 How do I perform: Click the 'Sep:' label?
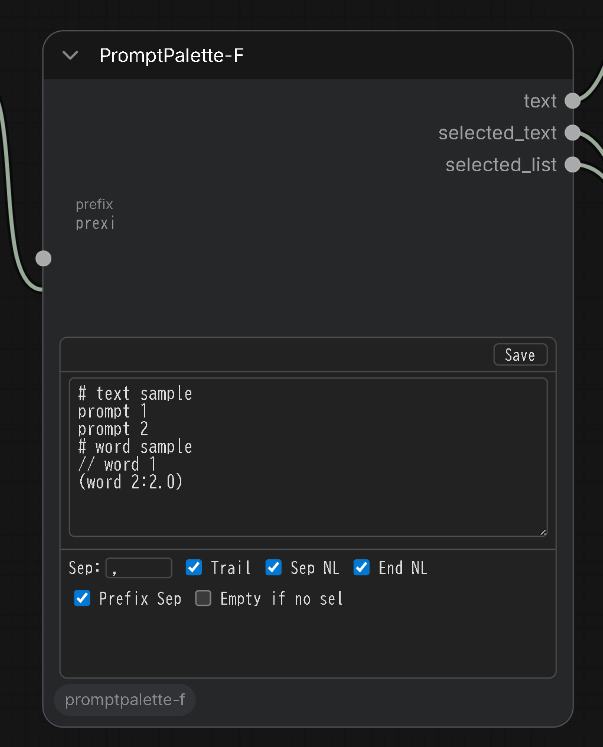[84, 568]
